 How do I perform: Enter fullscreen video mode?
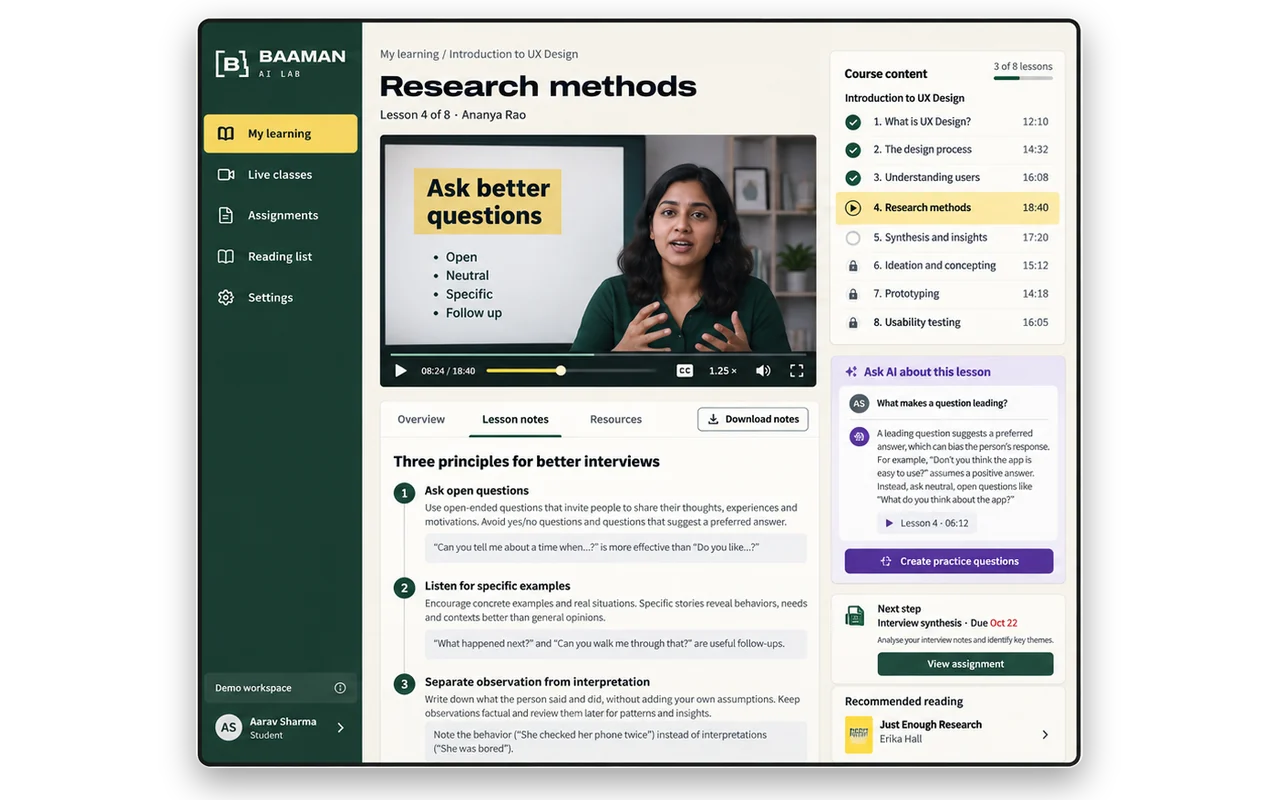pos(797,371)
